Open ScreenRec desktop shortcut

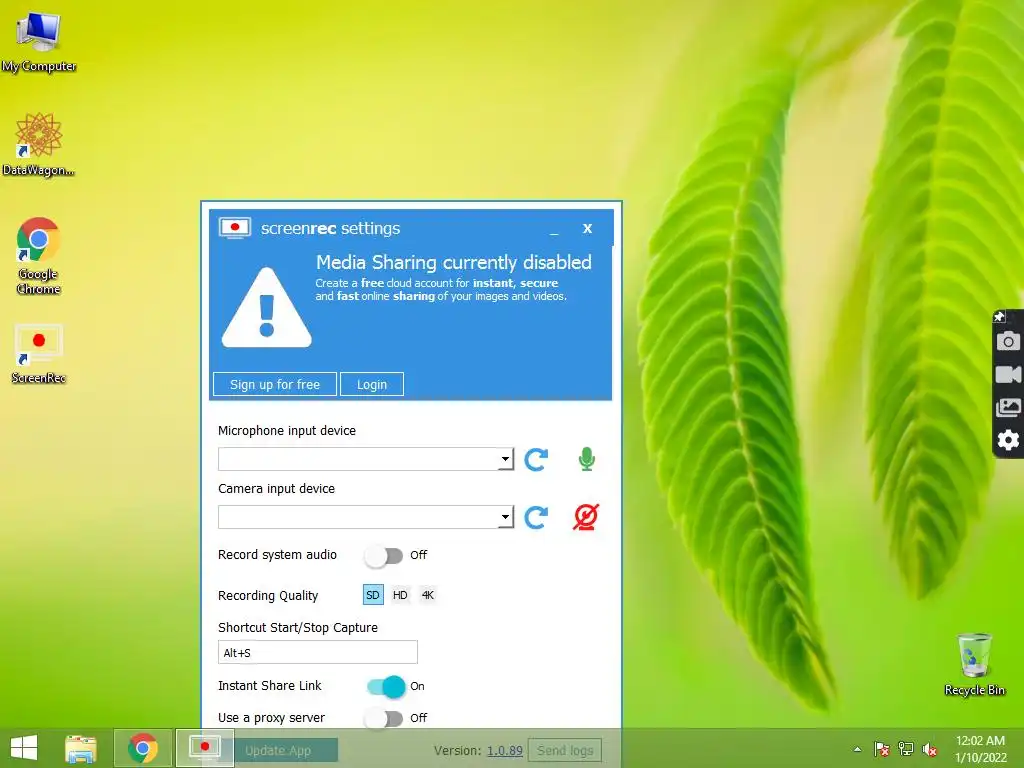[x=39, y=354]
